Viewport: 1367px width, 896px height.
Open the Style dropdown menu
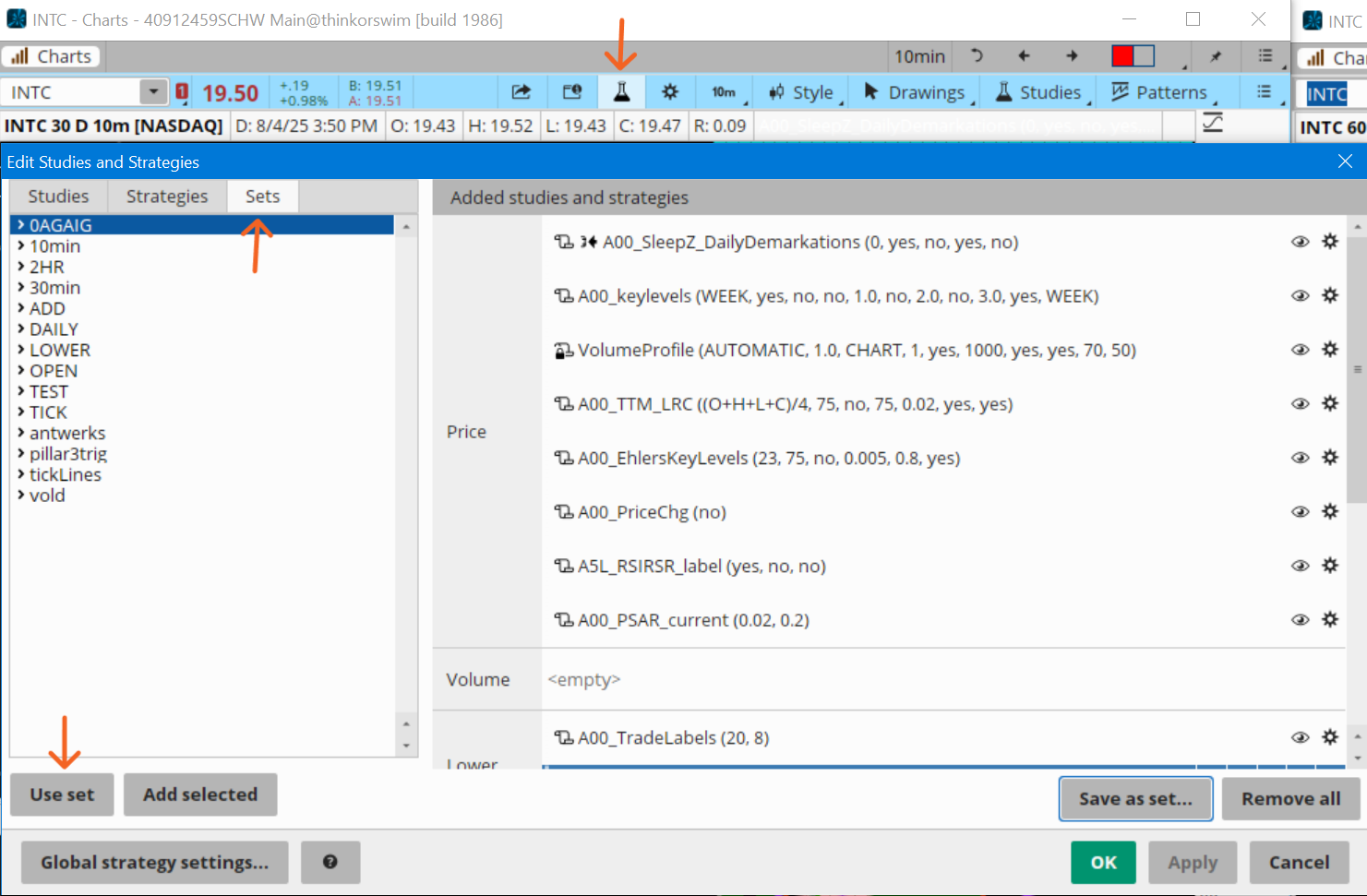click(x=806, y=92)
